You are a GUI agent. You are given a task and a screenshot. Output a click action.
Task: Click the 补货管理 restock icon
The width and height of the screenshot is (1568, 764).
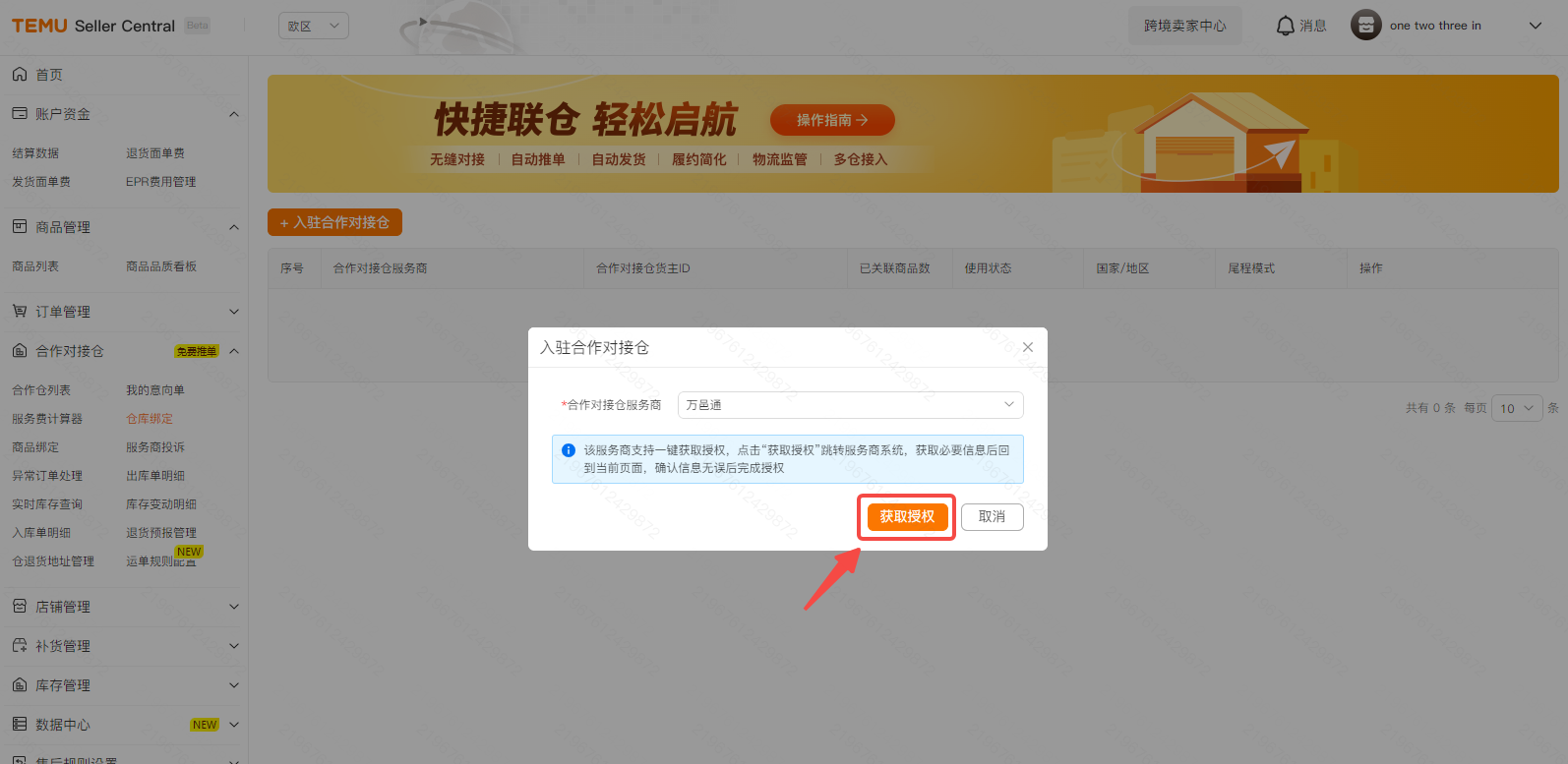point(20,646)
